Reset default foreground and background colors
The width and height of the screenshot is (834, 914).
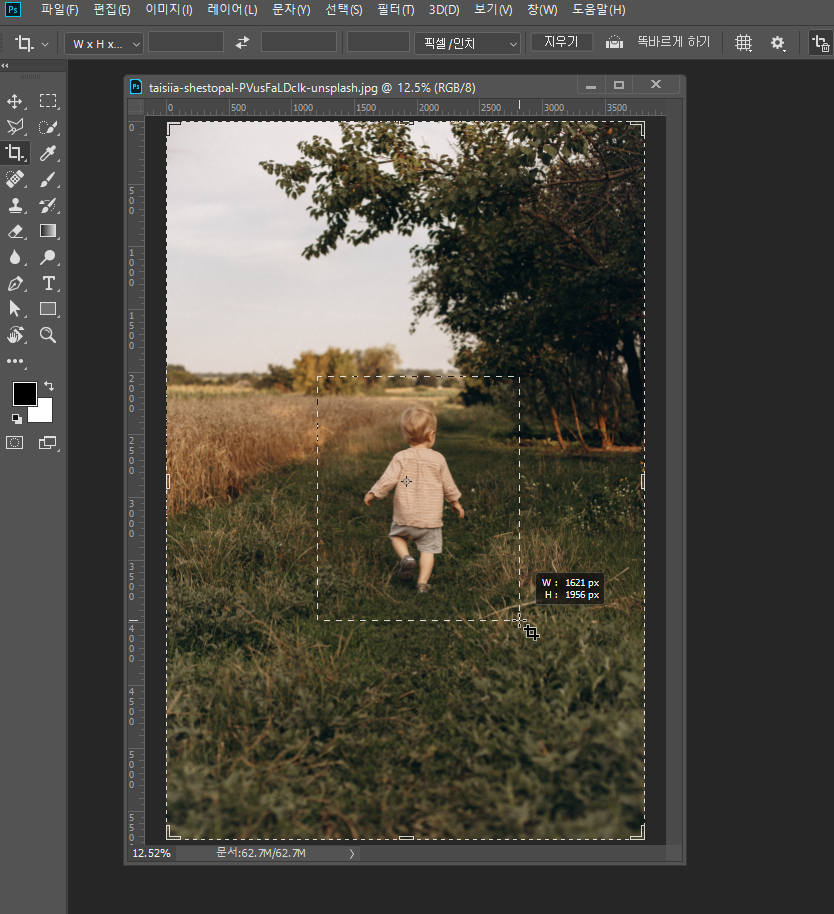tap(16, 419)
